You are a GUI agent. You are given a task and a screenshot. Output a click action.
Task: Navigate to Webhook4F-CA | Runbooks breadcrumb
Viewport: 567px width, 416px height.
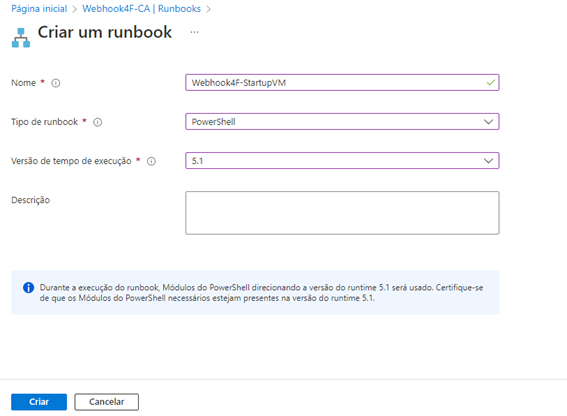point(141,9)
